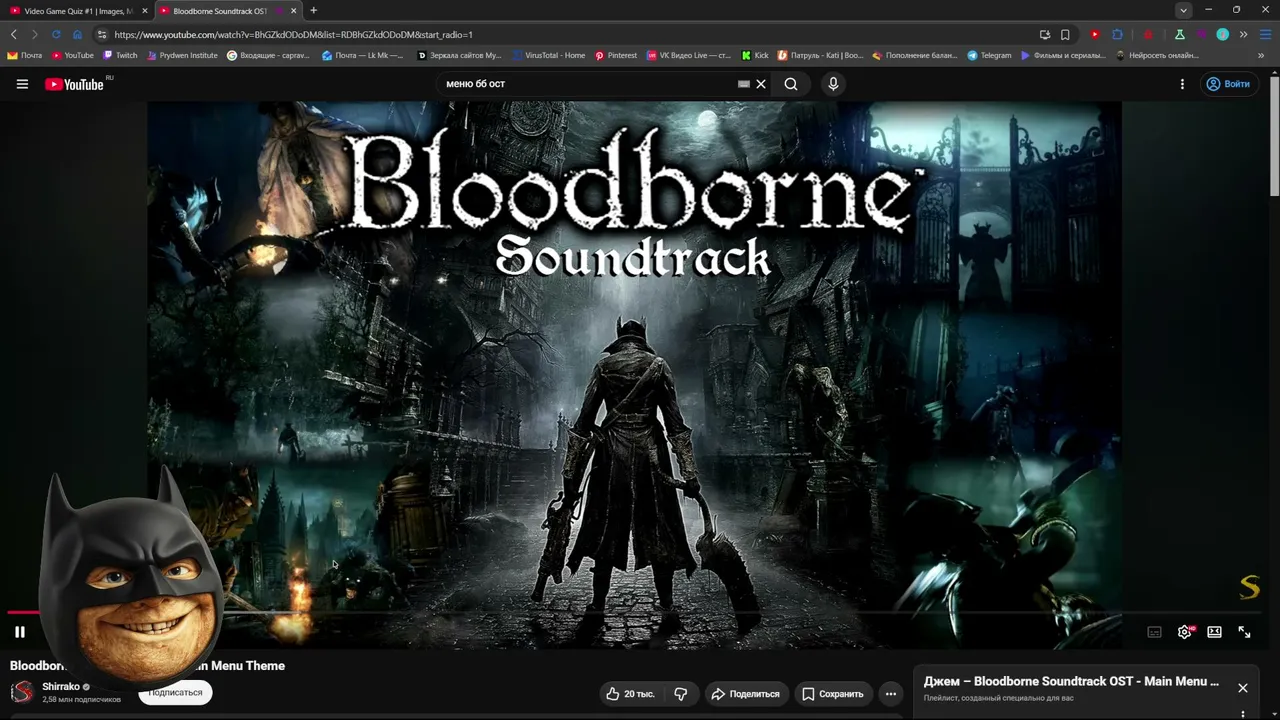The image size is (1280, 720).
Task: Open a new browser tab
Action: click(x=313, y=11)
